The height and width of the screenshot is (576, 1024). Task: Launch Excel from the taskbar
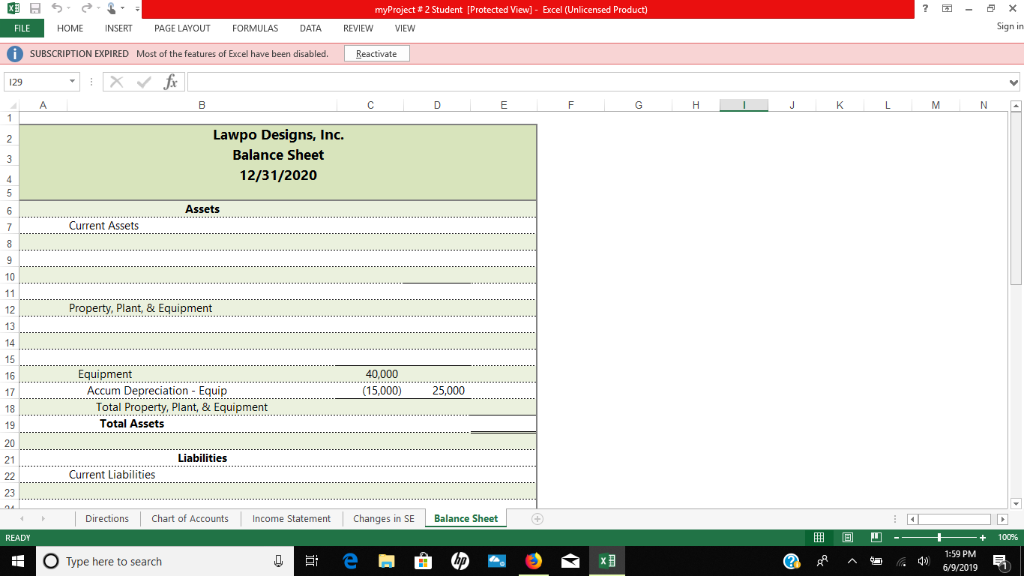click(x=606, y=561)
